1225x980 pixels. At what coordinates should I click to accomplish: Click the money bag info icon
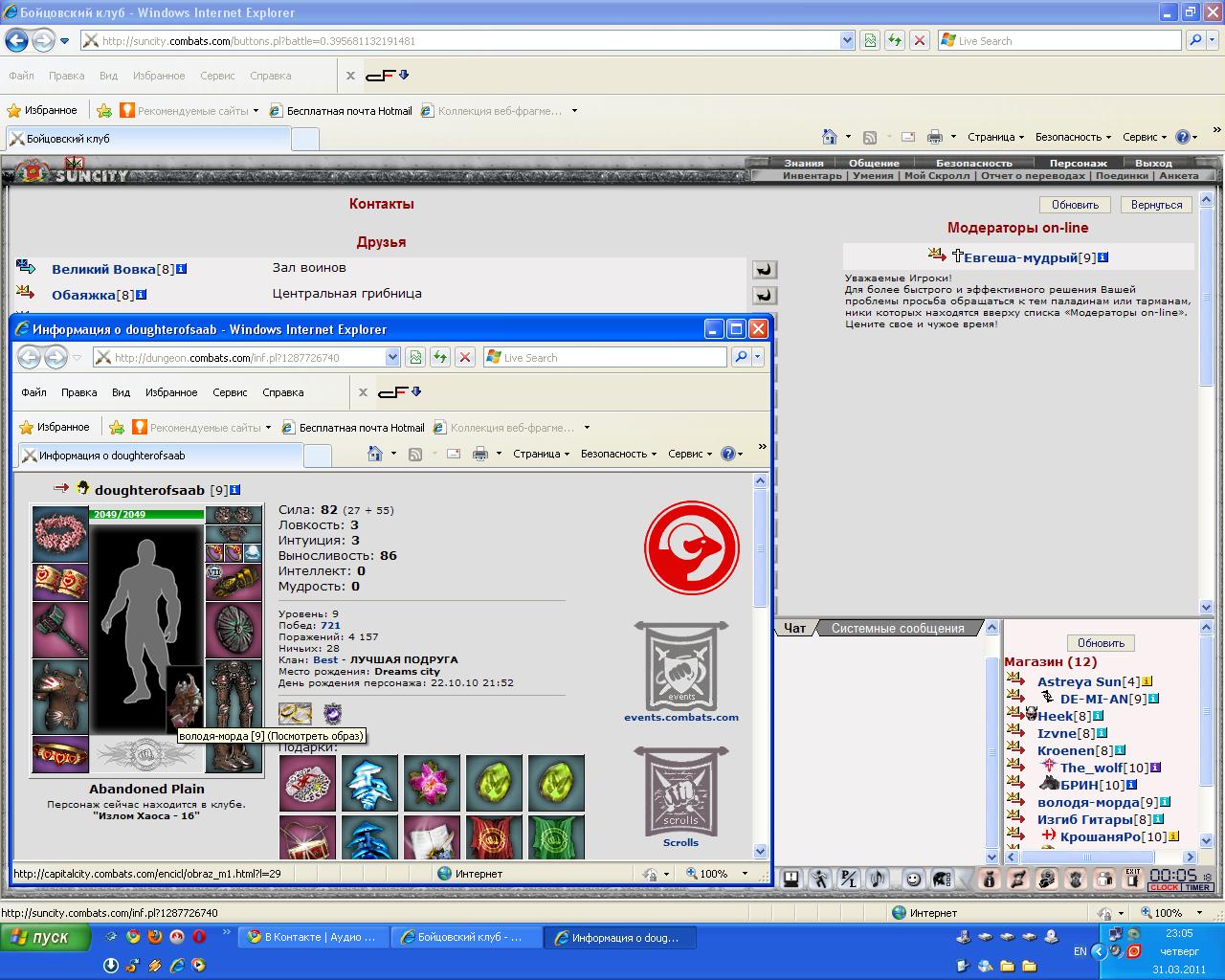coord(990,879)
